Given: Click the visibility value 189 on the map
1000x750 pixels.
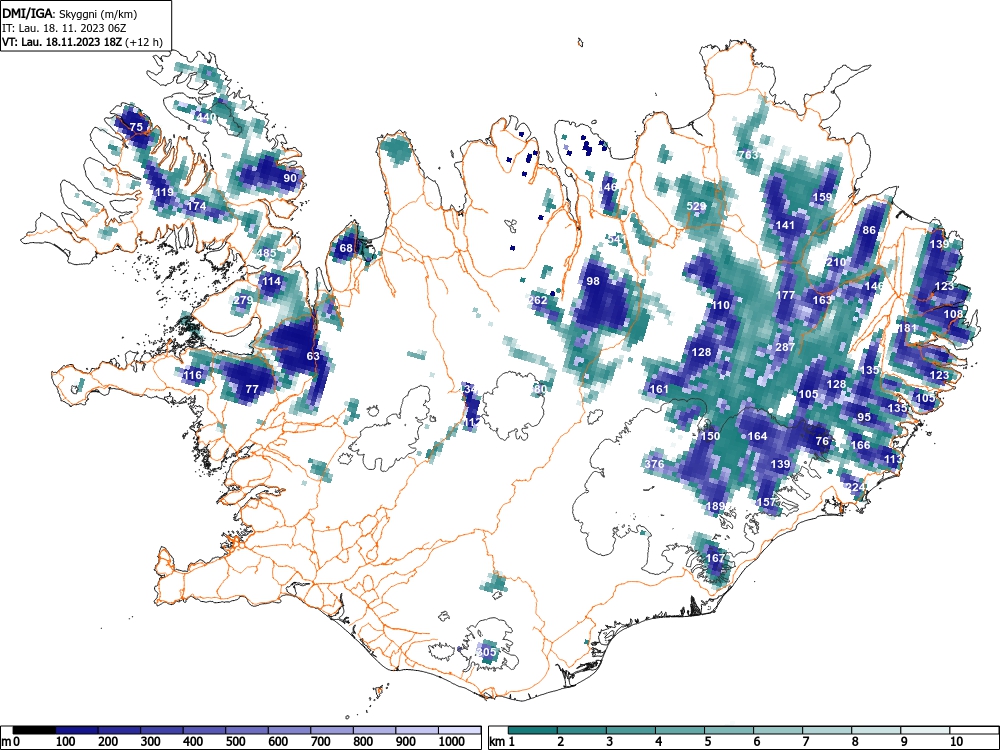Looking at the screenshot, I should (x=716, y=506).
